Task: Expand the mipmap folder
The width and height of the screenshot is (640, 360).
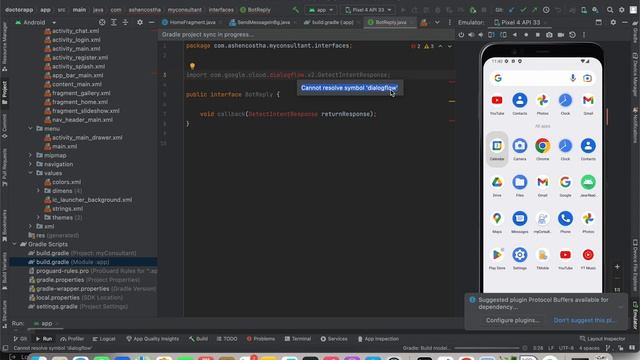Action: tap(31, 156)
